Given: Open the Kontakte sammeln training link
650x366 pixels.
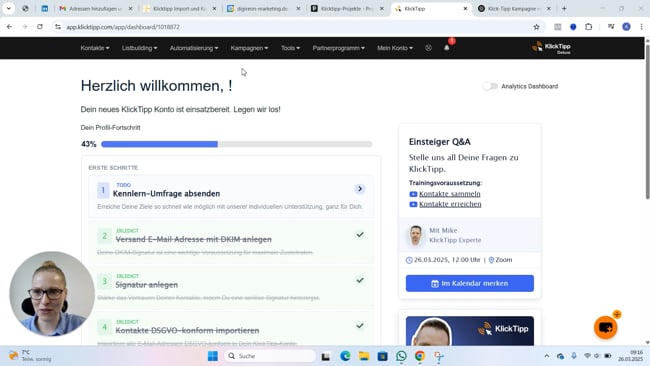Looking at the screenshot, I should [449, 194].
